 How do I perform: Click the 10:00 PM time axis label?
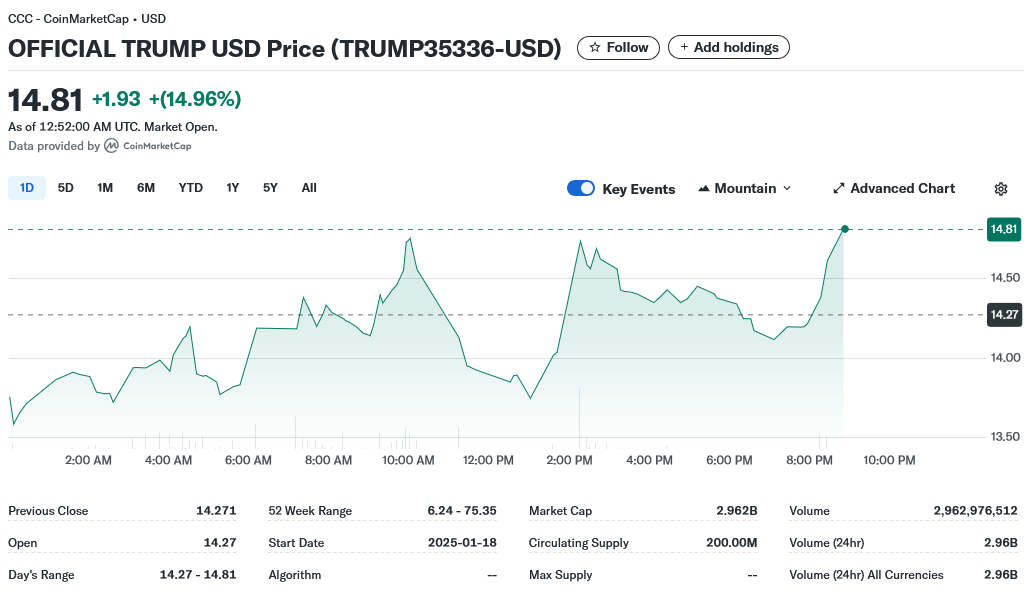889,460
